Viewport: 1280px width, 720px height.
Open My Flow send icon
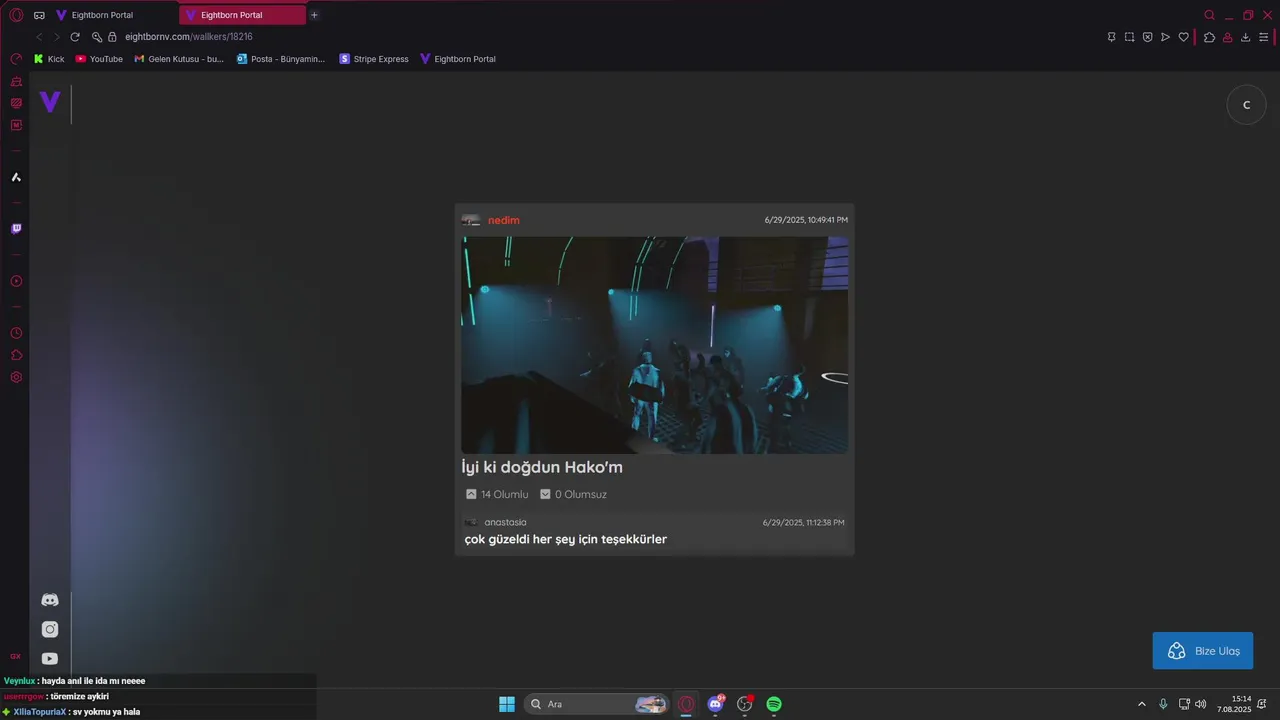[1165, 37]
